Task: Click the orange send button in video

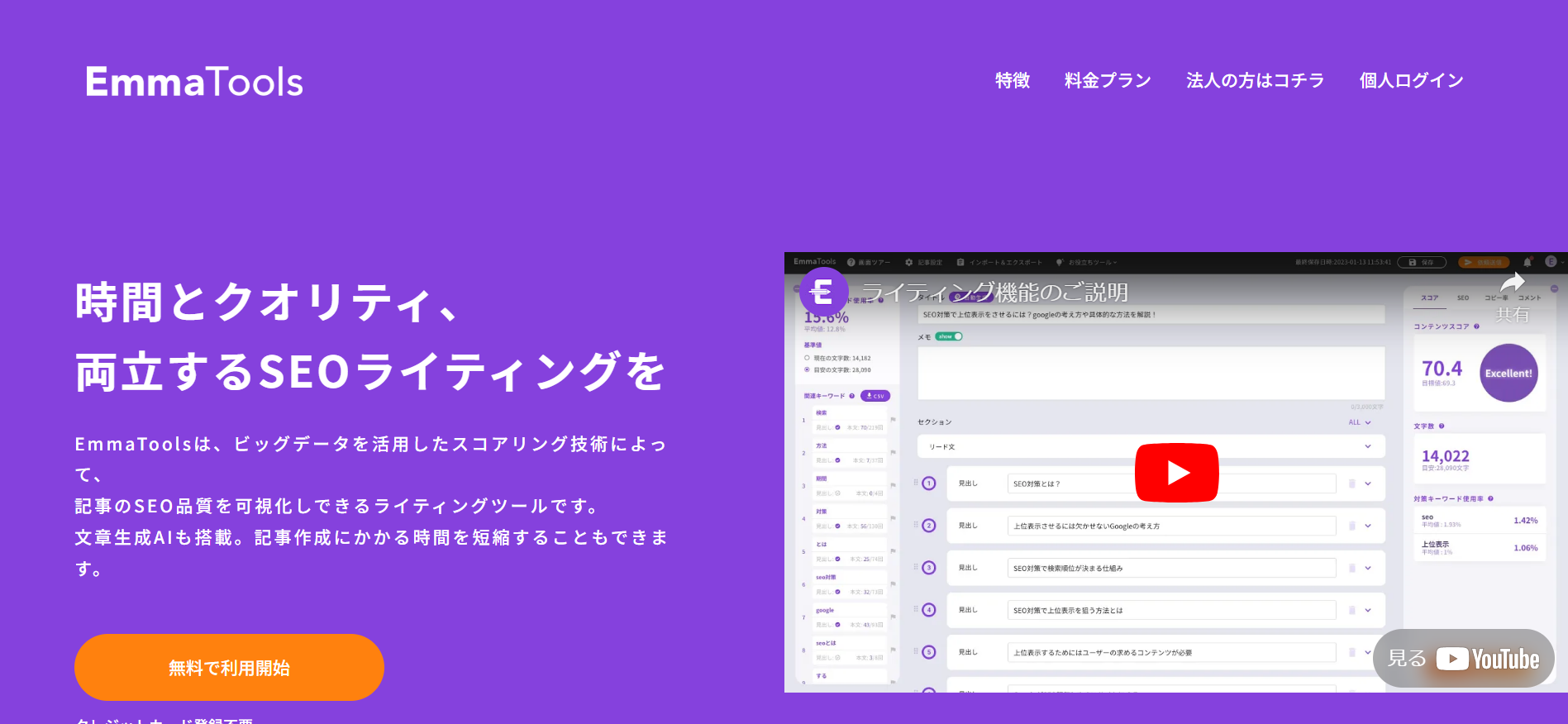Action: tap(1483, 262)
